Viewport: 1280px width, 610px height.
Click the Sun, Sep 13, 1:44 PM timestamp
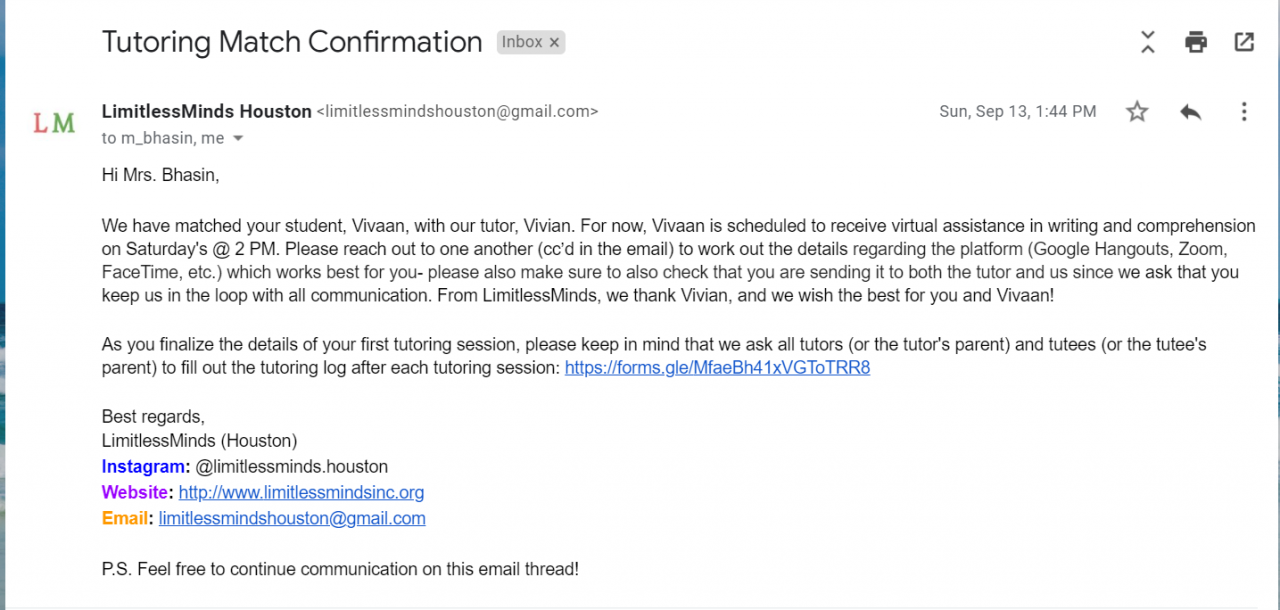(1017, 112)
